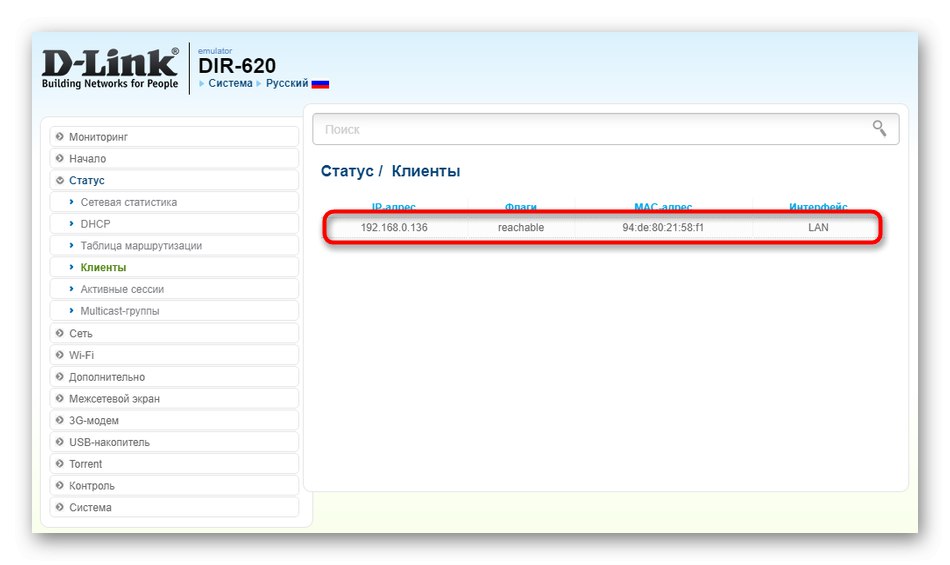950x565 pixels.
Task: Expand the Начало menu section
Action: (174, 159)
